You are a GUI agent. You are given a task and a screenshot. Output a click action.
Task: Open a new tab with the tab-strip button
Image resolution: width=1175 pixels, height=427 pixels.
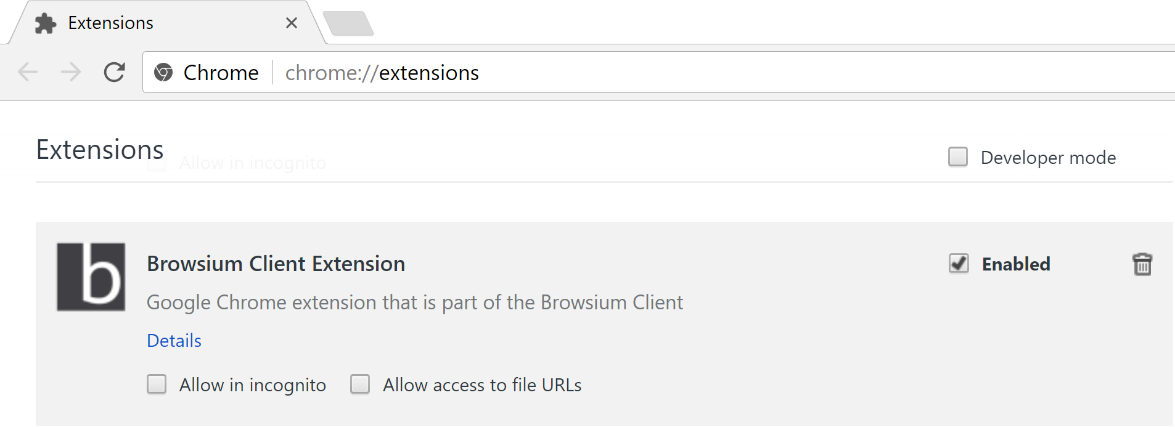[x=348, y=24]
